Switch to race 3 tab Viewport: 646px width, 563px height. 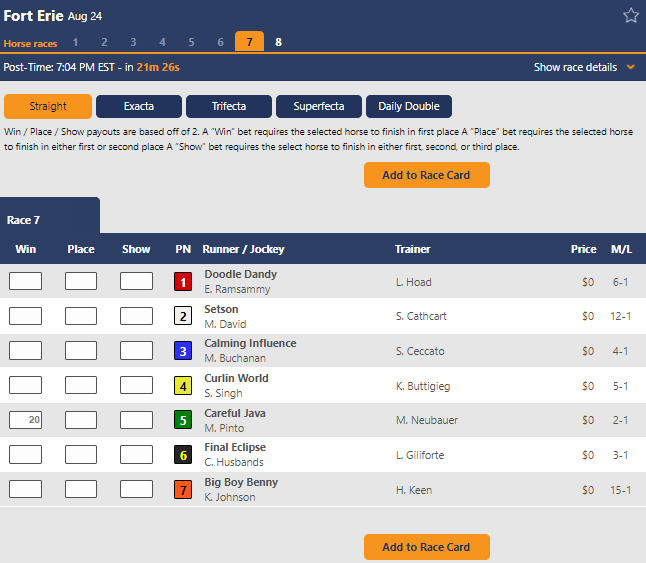pyautogui.click(x=133, y=42)
